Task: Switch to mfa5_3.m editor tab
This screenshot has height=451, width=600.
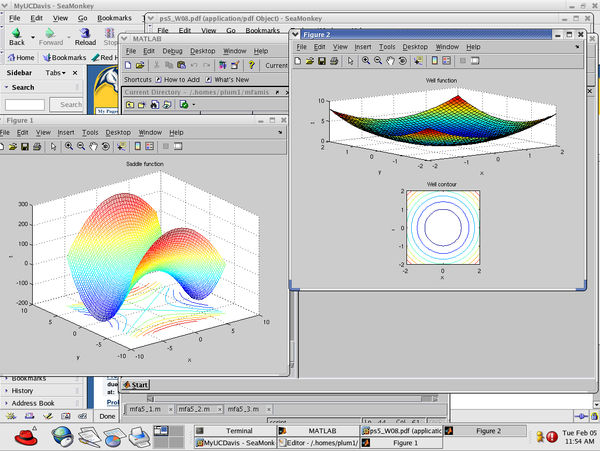Action: (243, 409)
